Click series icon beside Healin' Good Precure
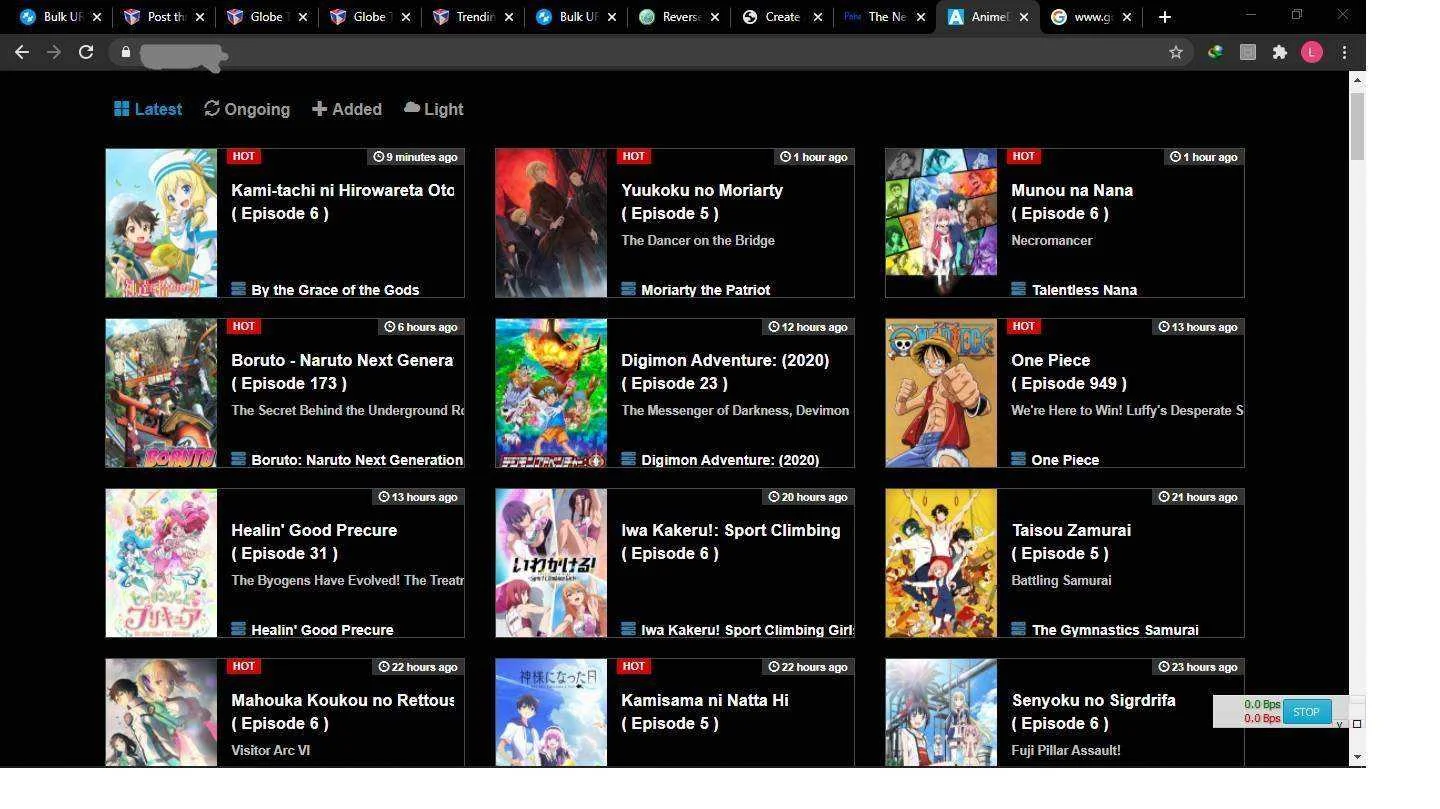The height and width of the screenshot is (809, 1440). click(x=238, y=629)
